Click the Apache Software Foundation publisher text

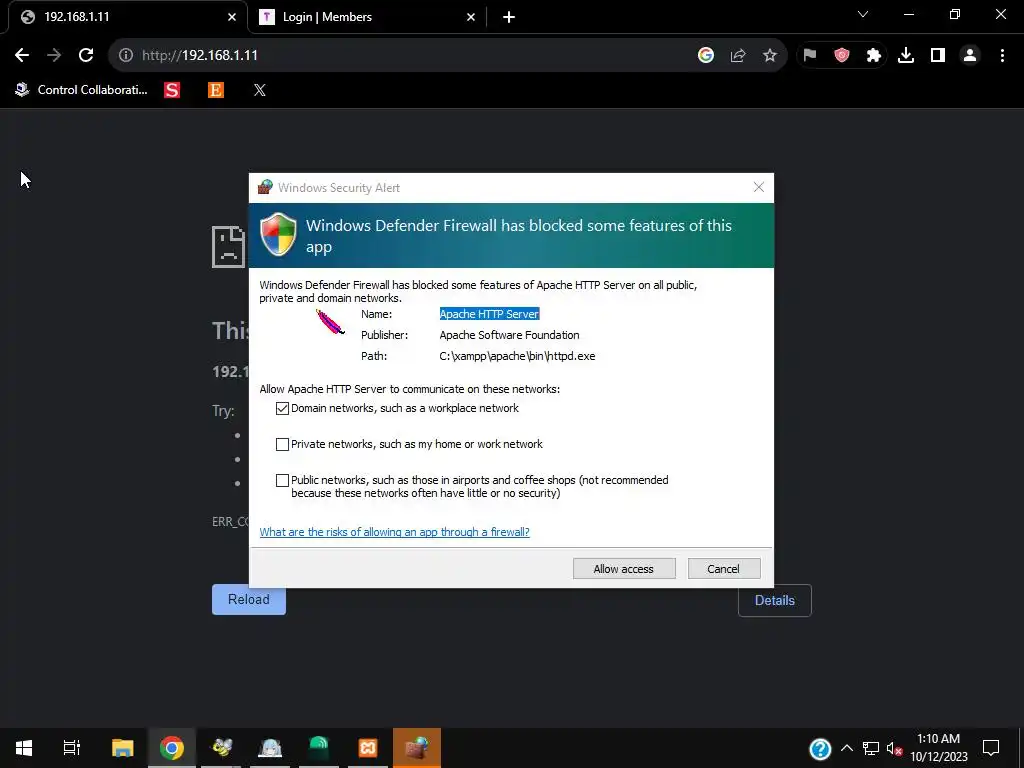pyautogui.click(x=509, y=335)
